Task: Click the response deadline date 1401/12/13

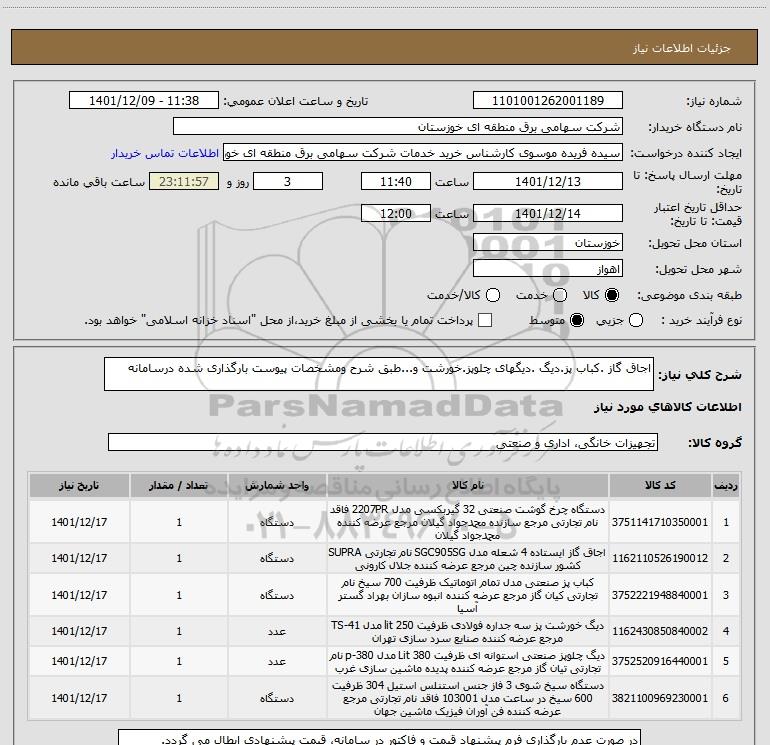Action: click(546, 183)
